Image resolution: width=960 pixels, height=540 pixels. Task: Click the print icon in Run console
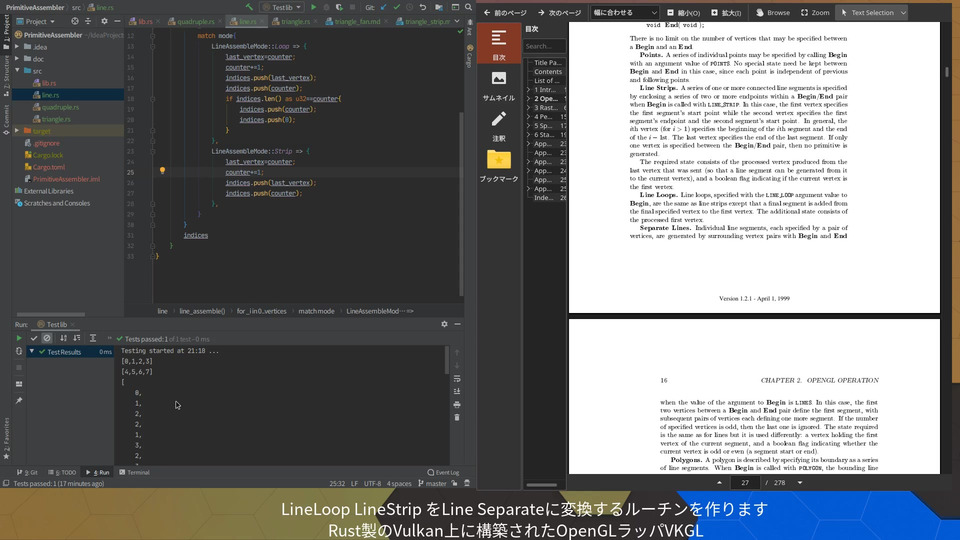pyautogui.click(x=457, y=404)
